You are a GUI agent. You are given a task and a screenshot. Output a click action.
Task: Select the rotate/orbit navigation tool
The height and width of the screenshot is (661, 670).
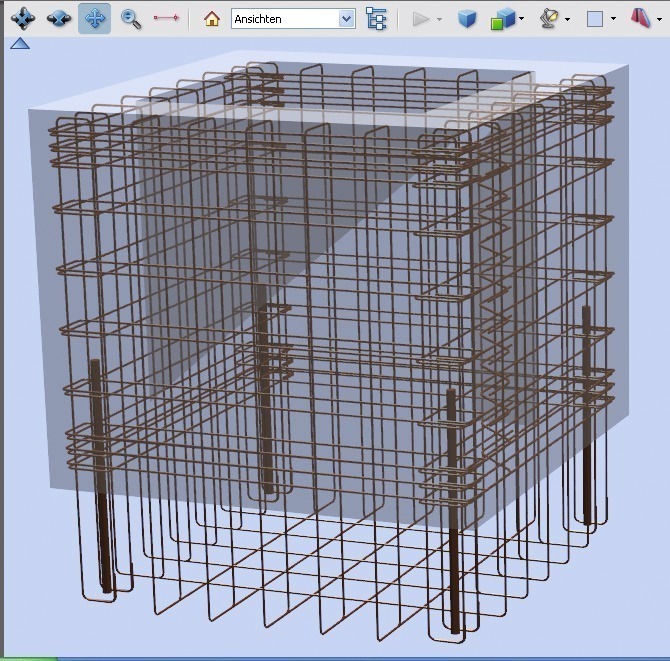click(23, 19)
